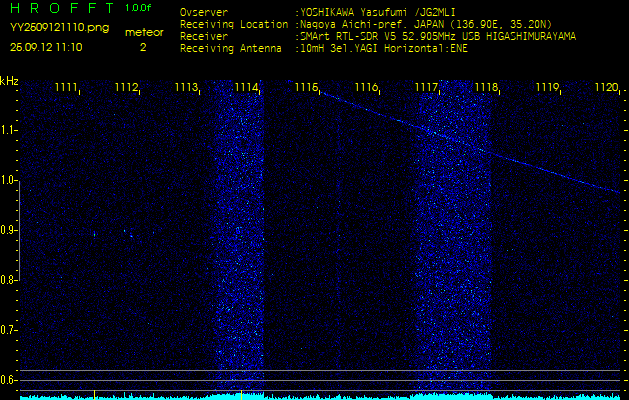Click the 26.09.12 11:10 timestamp
This screenshot has height=400, width=629.
[46, 47]
